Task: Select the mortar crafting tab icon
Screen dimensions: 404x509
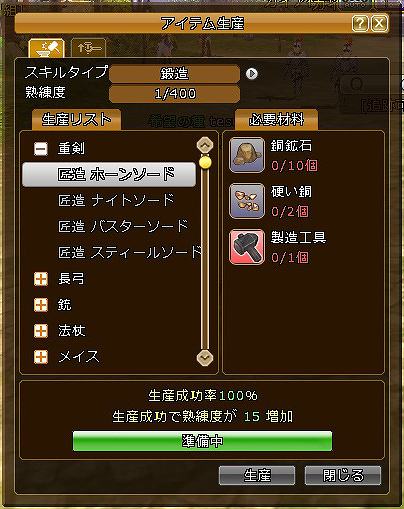Action: click(46, 49)
